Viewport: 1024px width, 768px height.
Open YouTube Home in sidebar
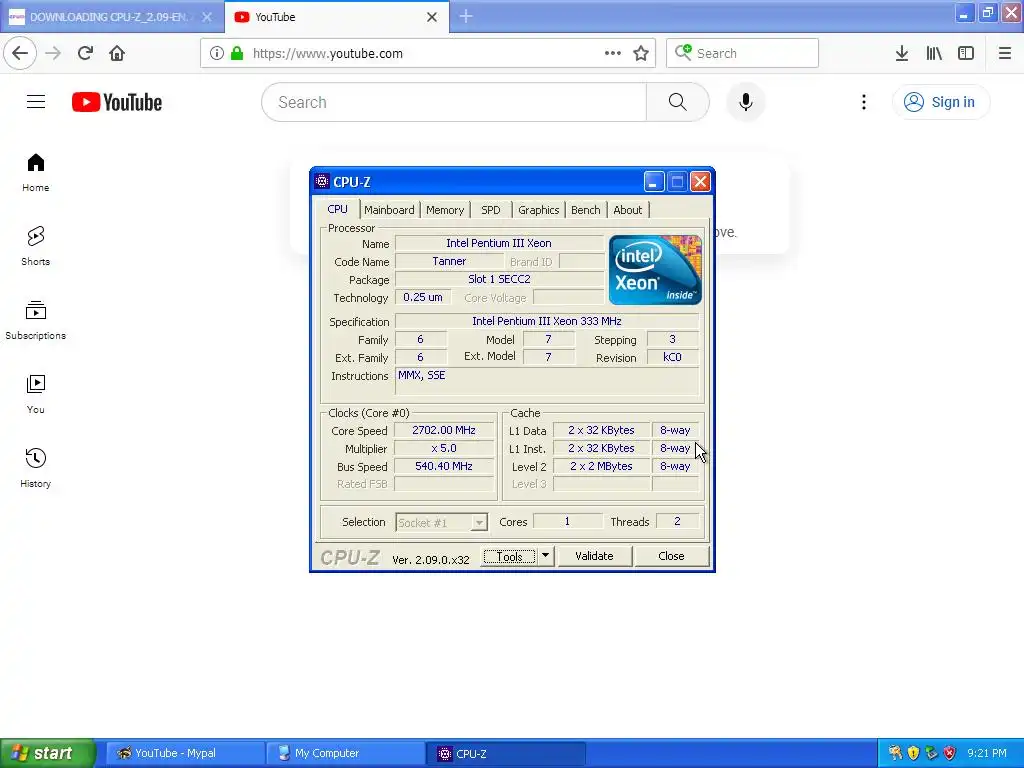(36, 172)
